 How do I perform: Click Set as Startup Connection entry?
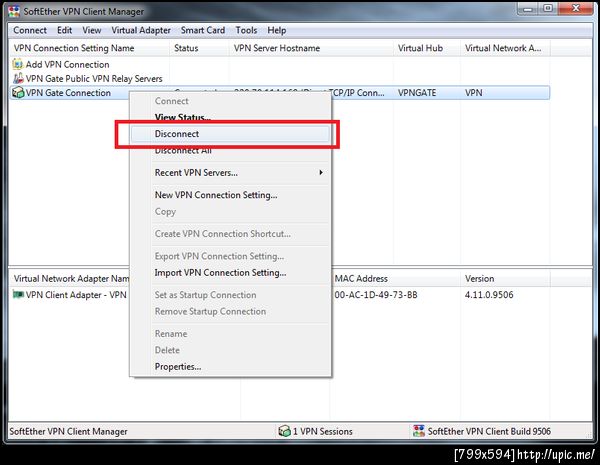click(230, 295)
